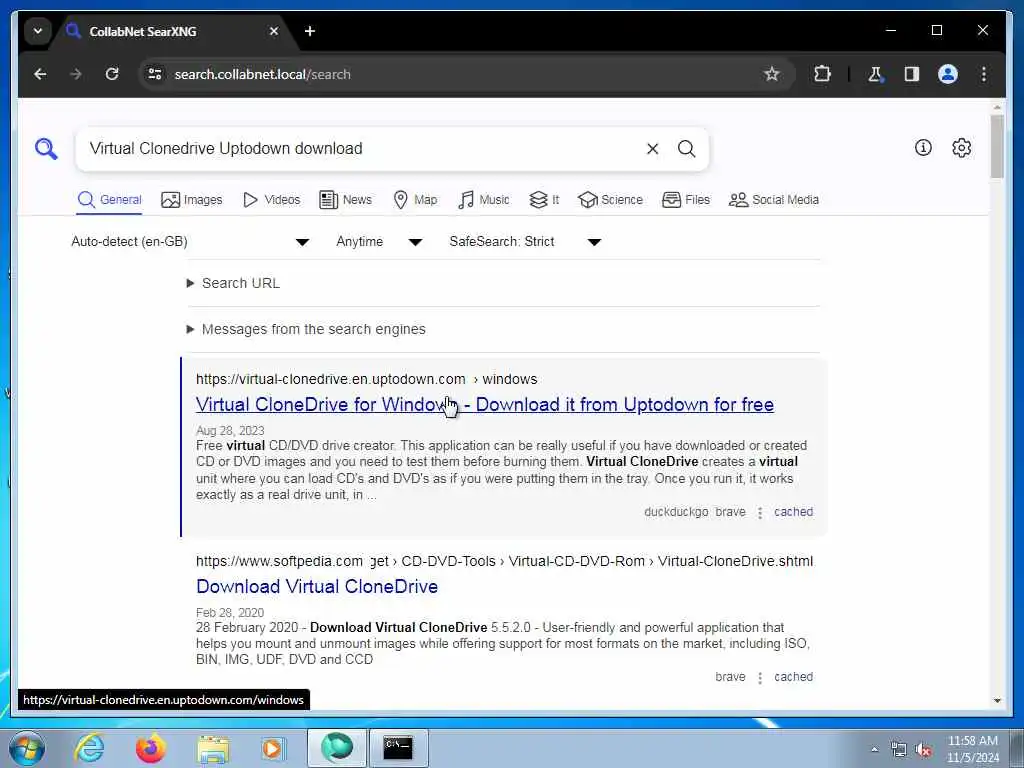Open cached version of Uptodown result
The image size is (1024, 768).
tap(793, 512)
